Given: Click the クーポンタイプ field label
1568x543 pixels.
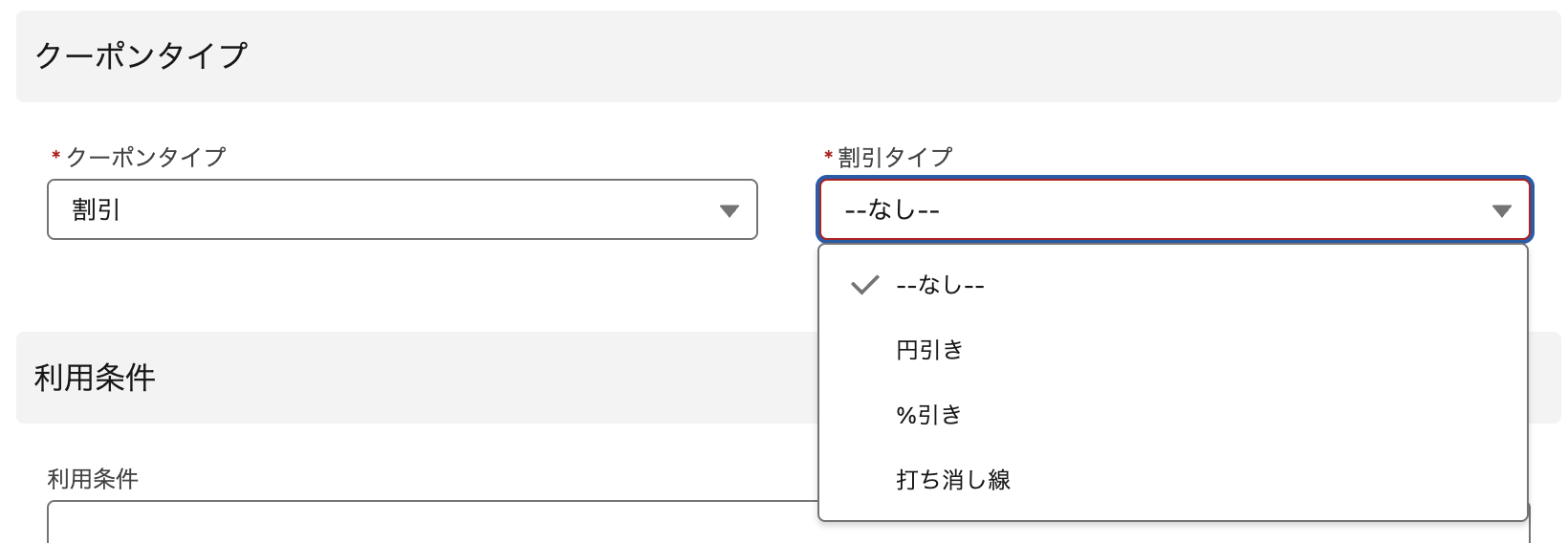Looking at the screenshot, I should click(145, 157).
